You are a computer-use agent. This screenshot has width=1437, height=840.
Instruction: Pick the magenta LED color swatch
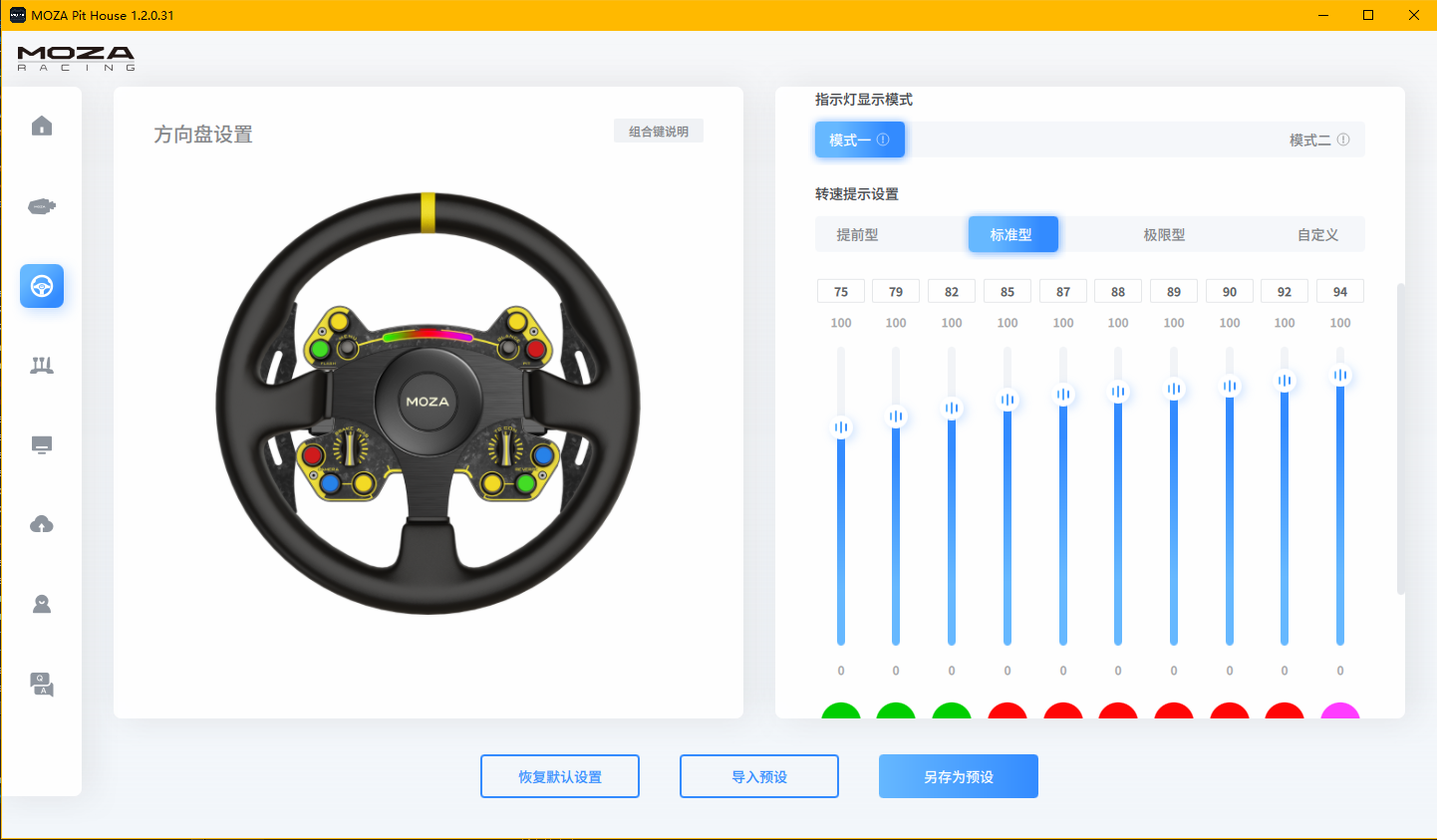click(x=1340, y=710)
